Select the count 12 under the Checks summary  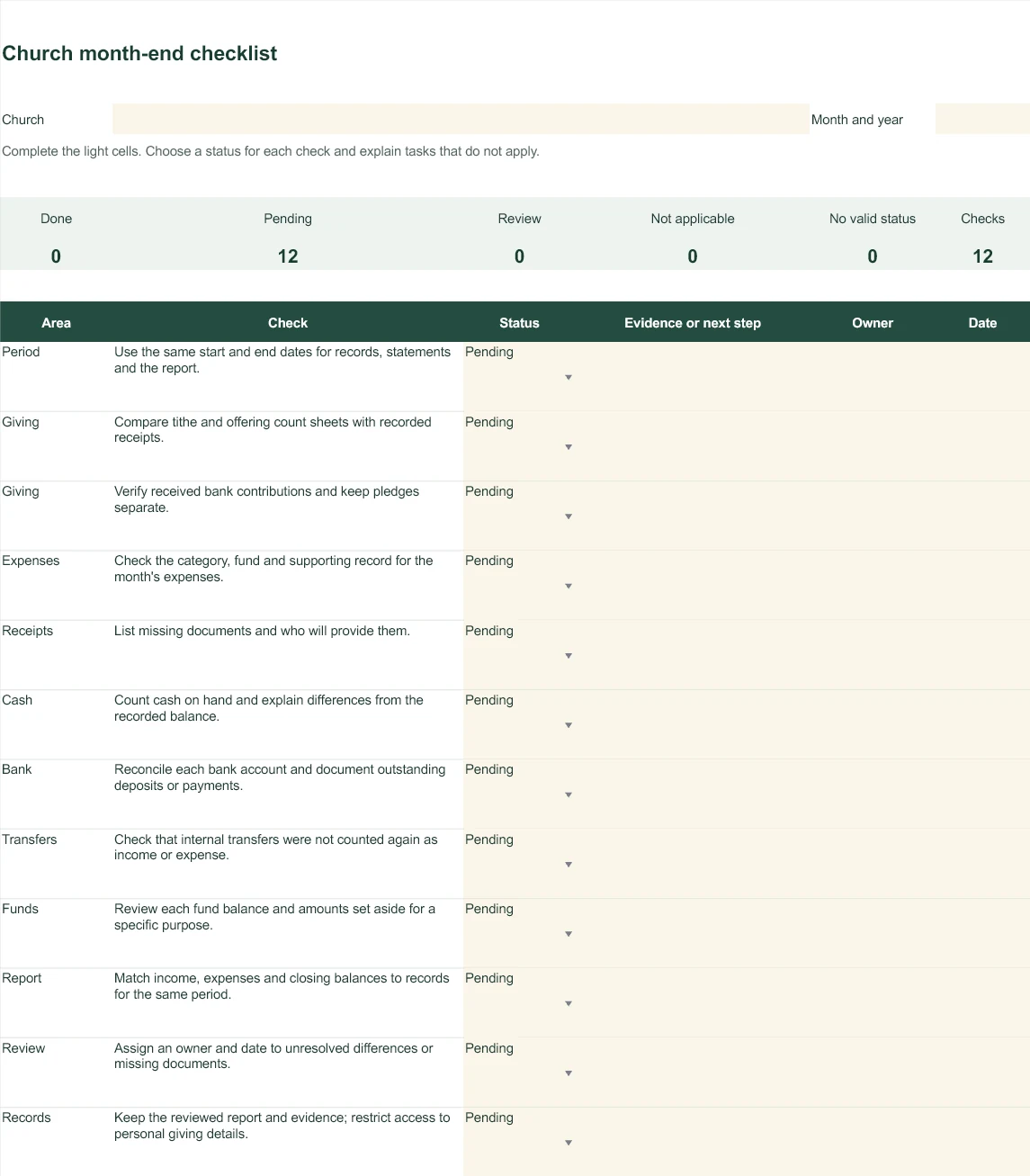pyautogui.click(x=982, y=256)
